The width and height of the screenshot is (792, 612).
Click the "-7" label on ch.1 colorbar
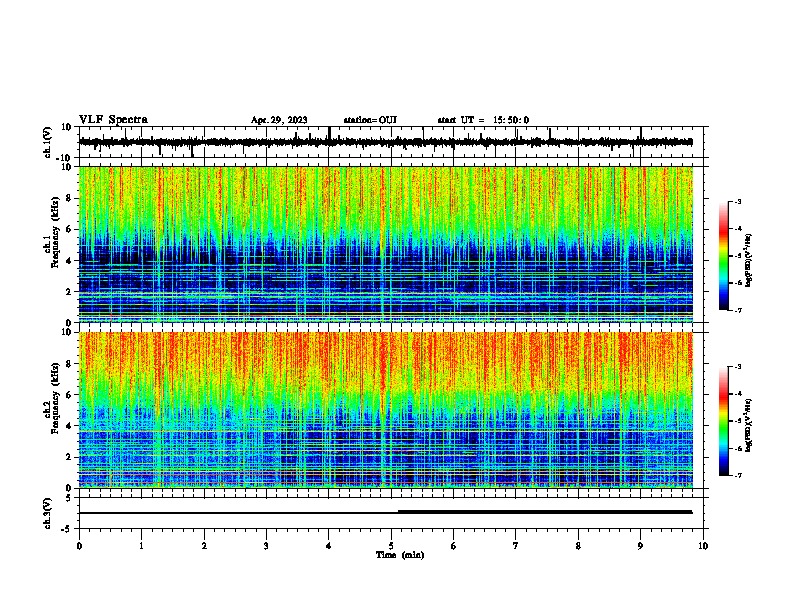point(737,310)
